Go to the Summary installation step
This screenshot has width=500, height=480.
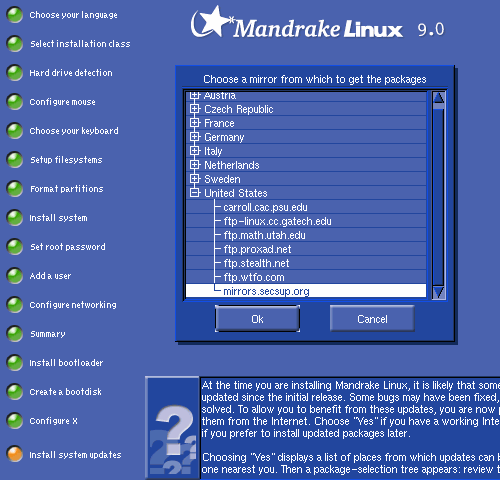(x=48, y=334)
